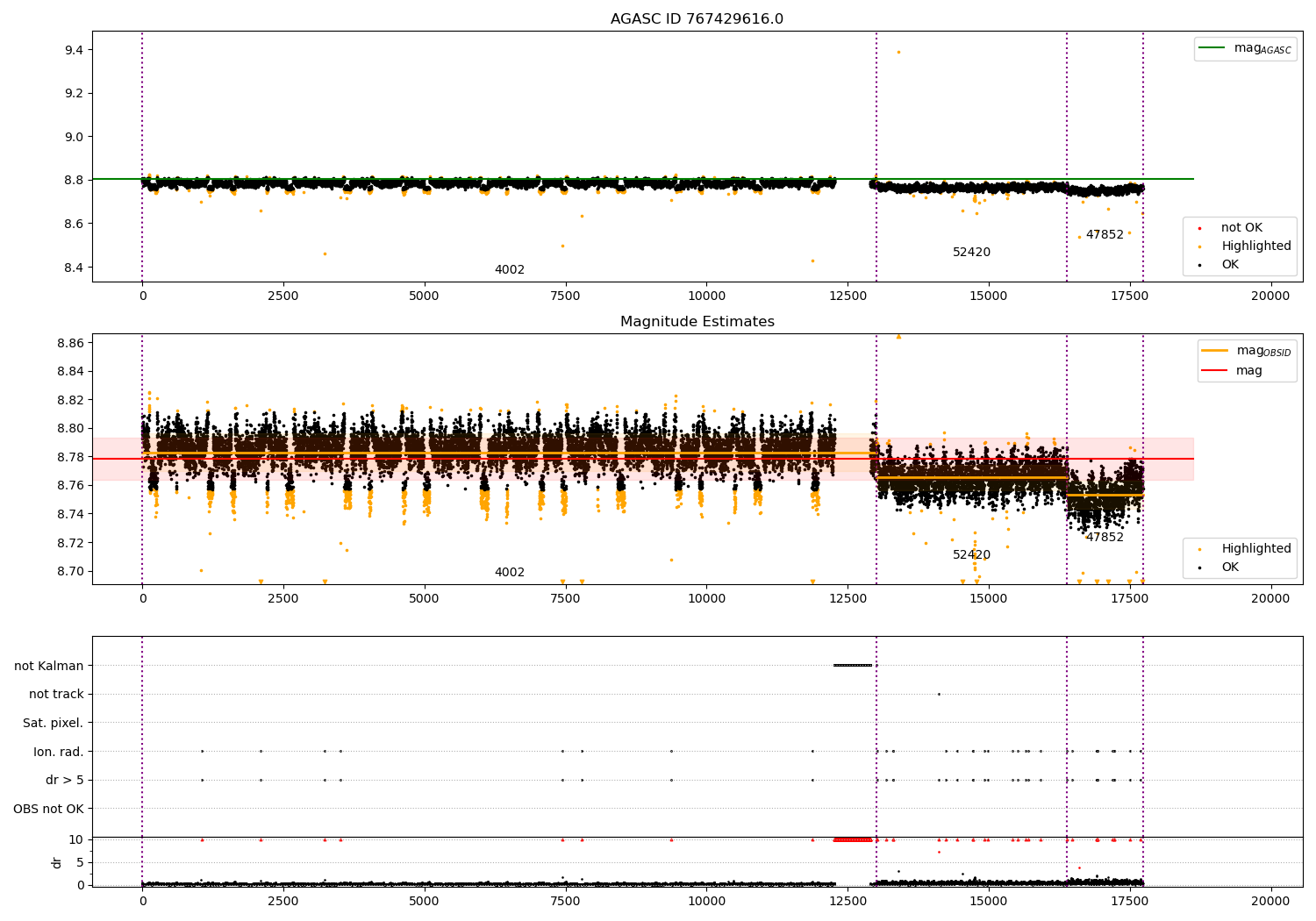Screen dimensions: 1316x921
Task: Click the '8.72' y-axis tick label
Action: (x=70, y=543)
